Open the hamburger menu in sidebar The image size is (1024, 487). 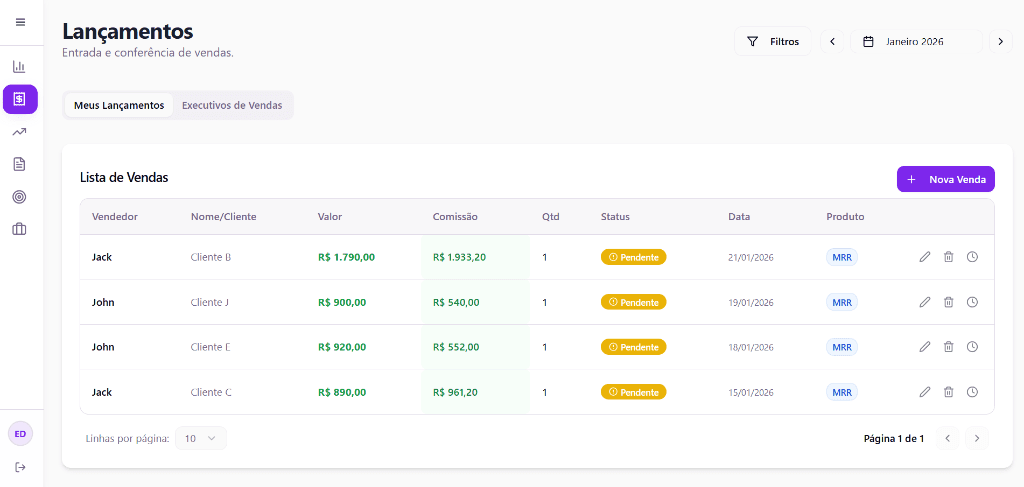20,22
